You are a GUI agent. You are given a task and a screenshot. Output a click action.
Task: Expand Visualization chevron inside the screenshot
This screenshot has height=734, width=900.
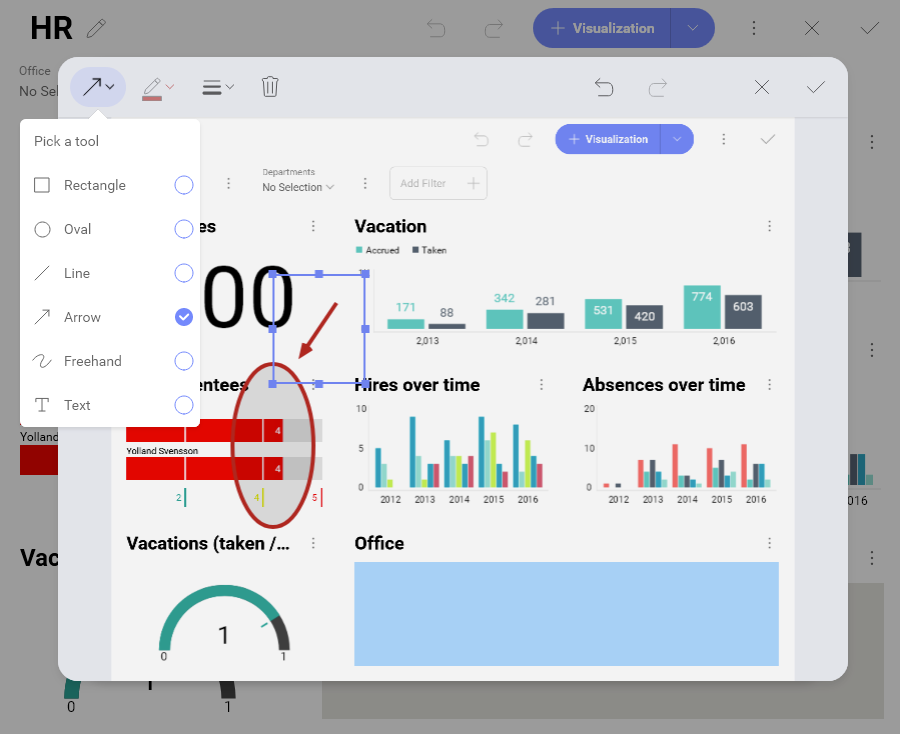coord(677,139)
